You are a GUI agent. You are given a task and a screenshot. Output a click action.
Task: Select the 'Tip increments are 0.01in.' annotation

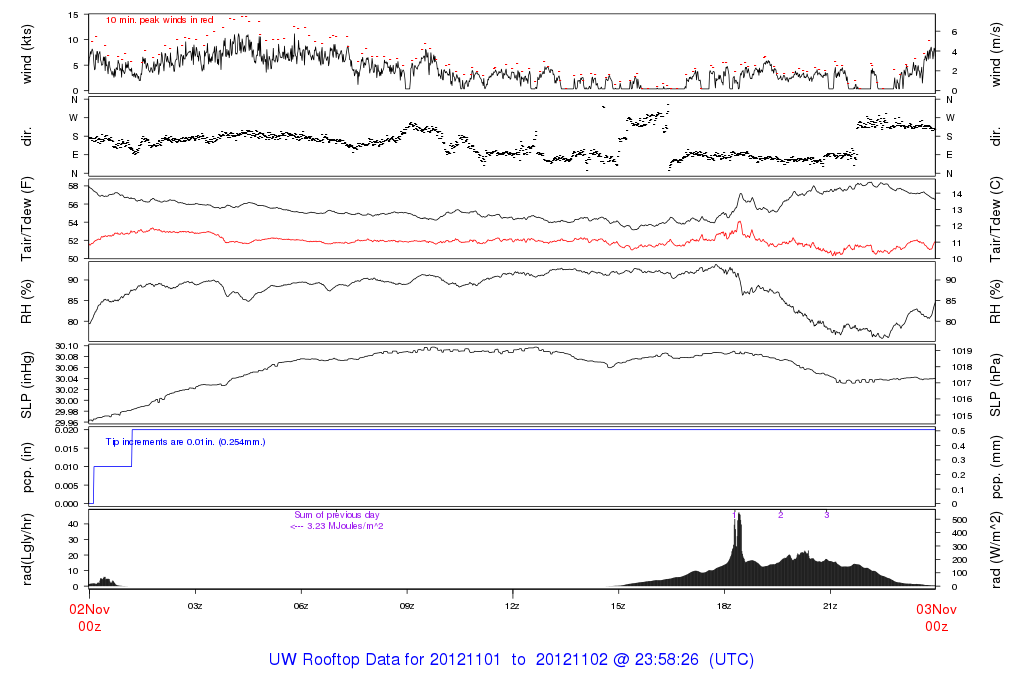pos(186,441)
